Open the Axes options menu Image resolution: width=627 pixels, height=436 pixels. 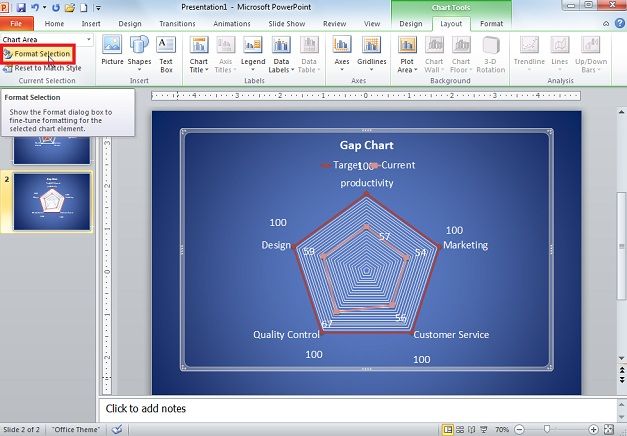click(x=342, y=54)
